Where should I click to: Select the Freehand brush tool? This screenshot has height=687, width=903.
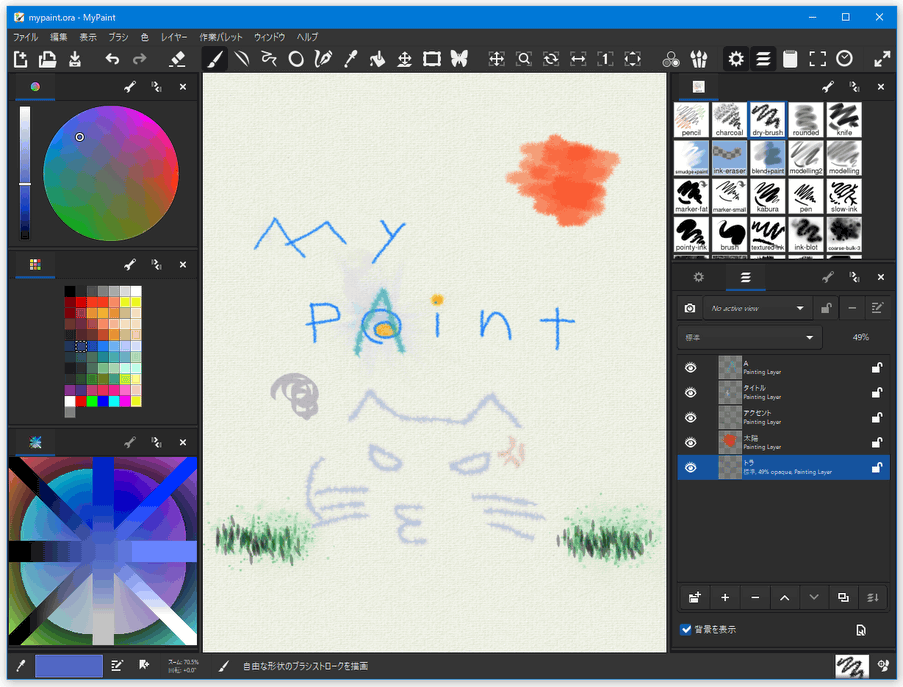click(214, 59)
